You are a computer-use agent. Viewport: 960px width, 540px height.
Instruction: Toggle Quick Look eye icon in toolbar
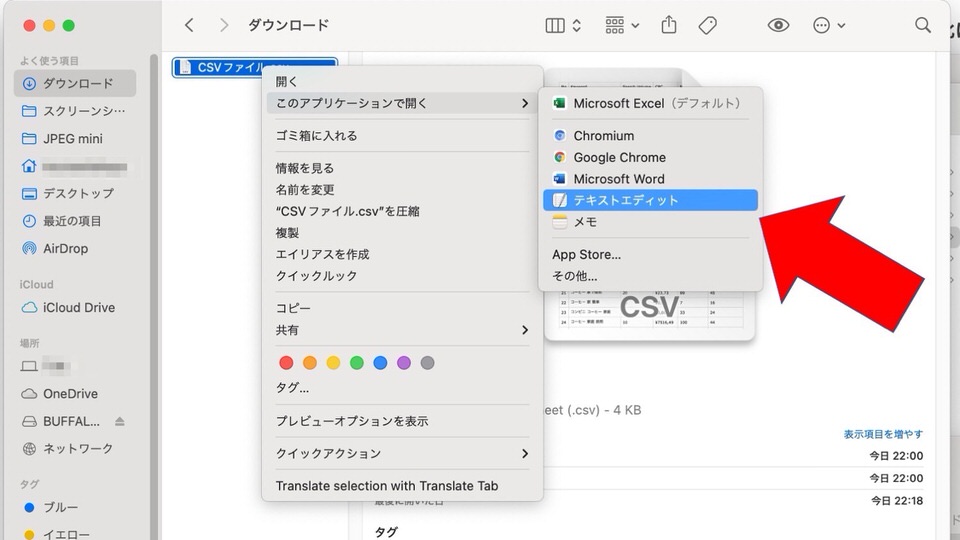(778, 26)
